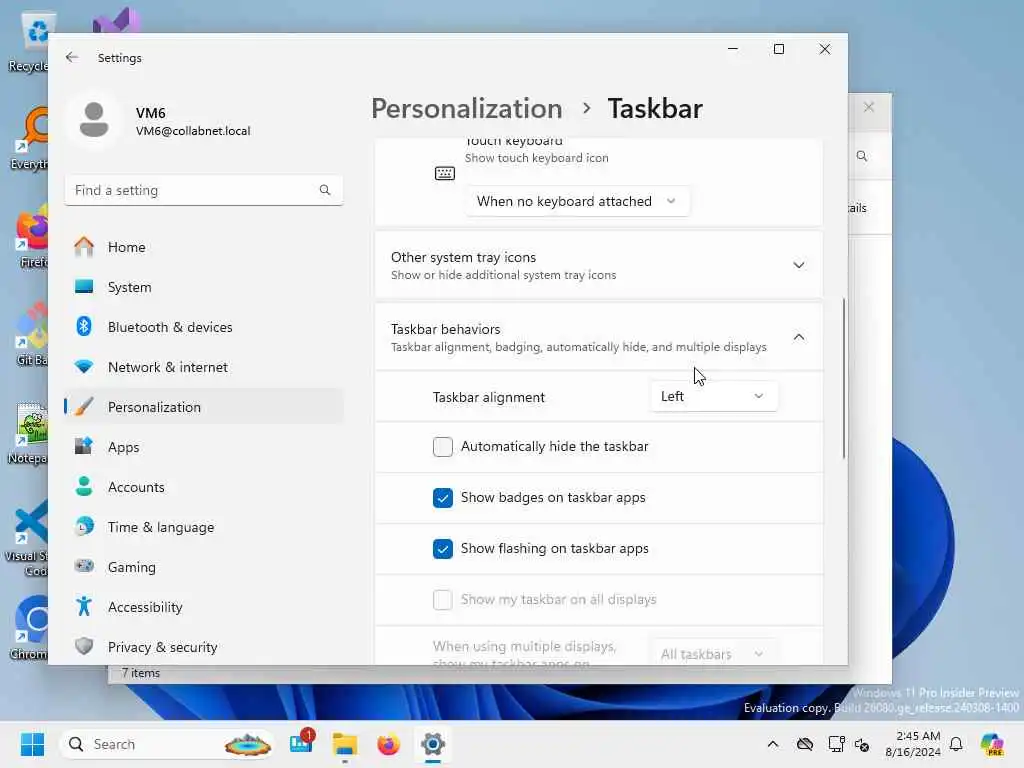
Task: Click the Everything desktop shortcut
Action: (x=29, y=138)
